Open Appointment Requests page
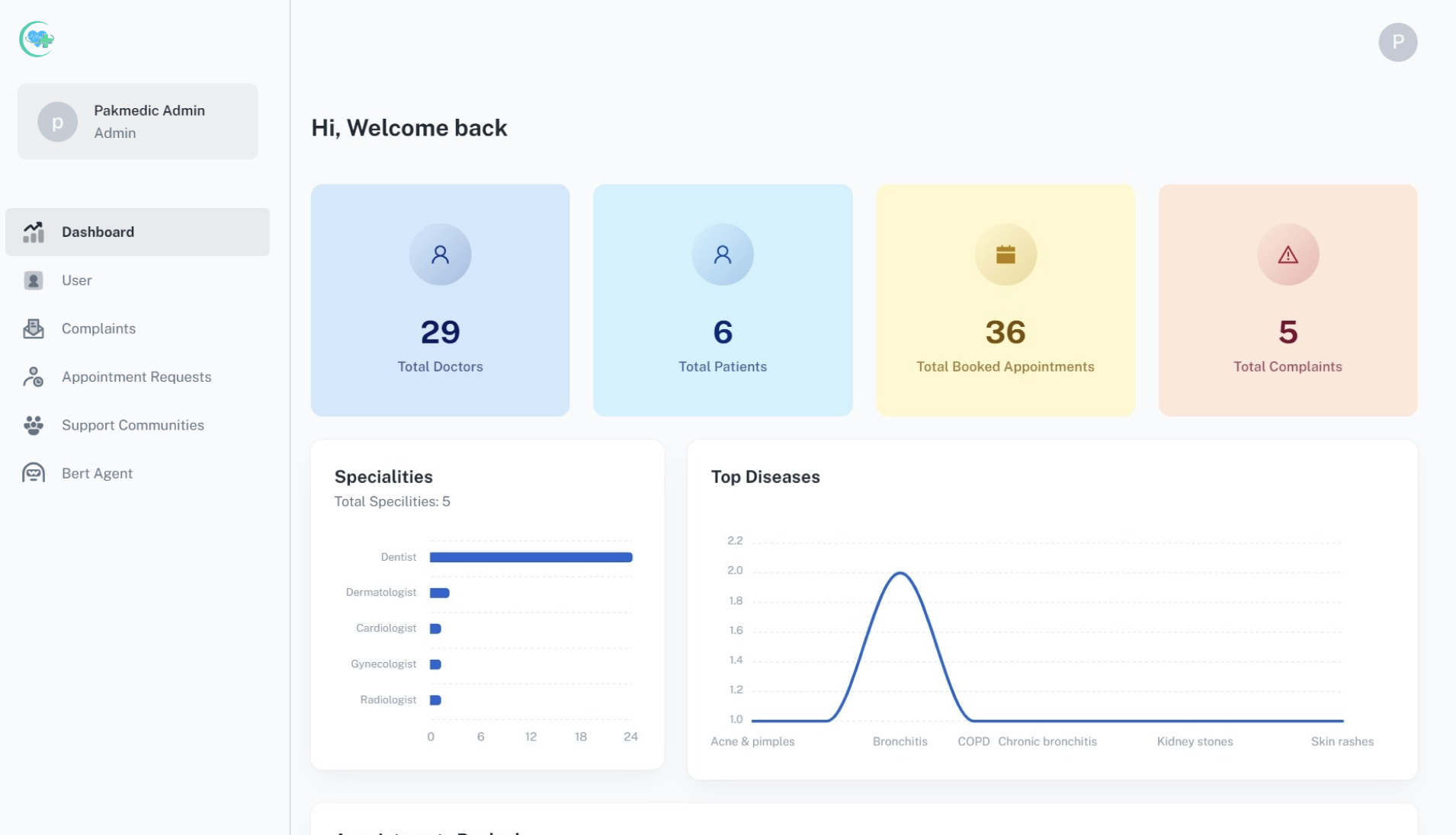The image size is (1456, 835). click(x=137, y=376)
